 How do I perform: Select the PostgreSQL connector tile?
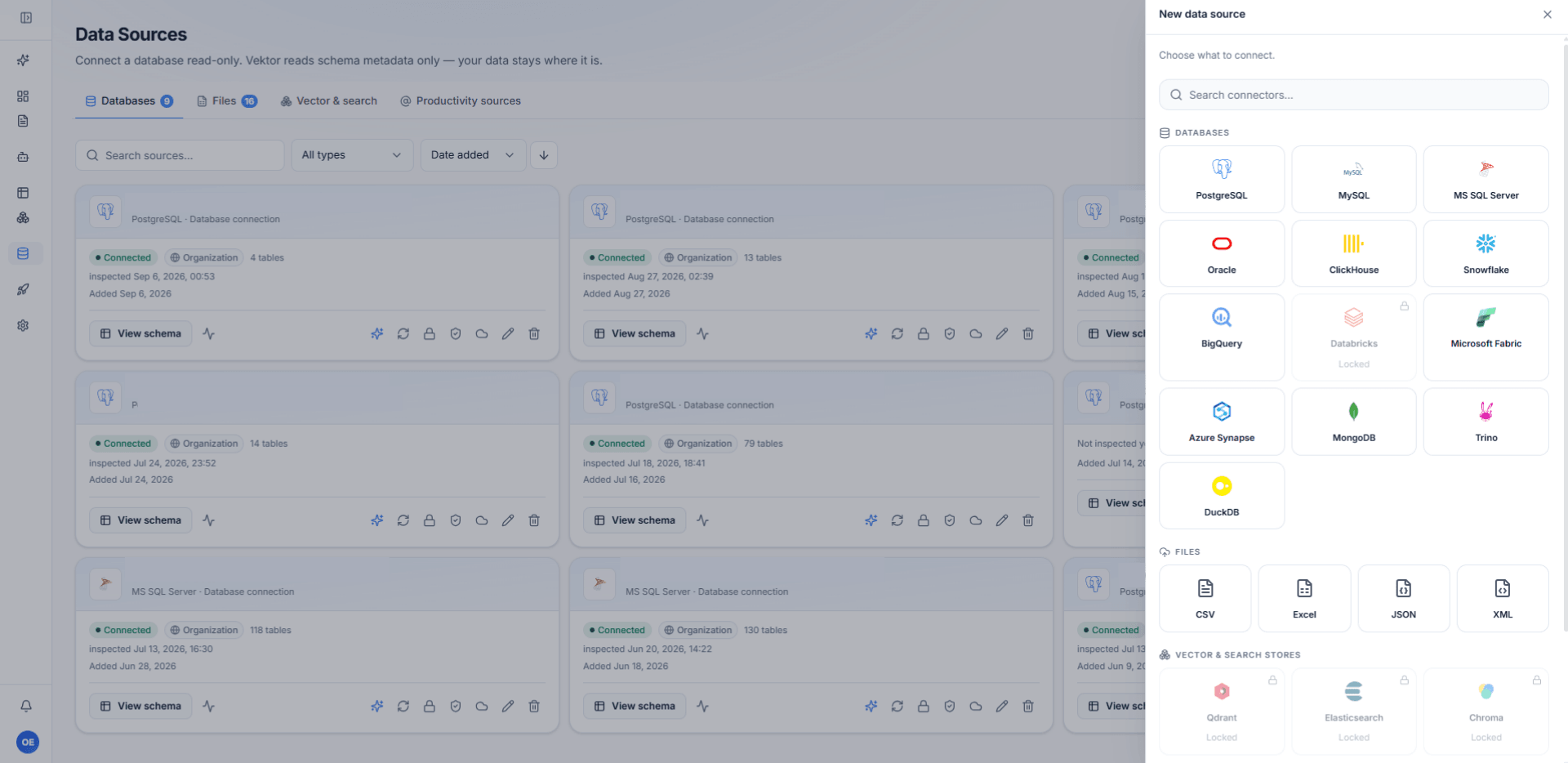[x=1221, y=180]
